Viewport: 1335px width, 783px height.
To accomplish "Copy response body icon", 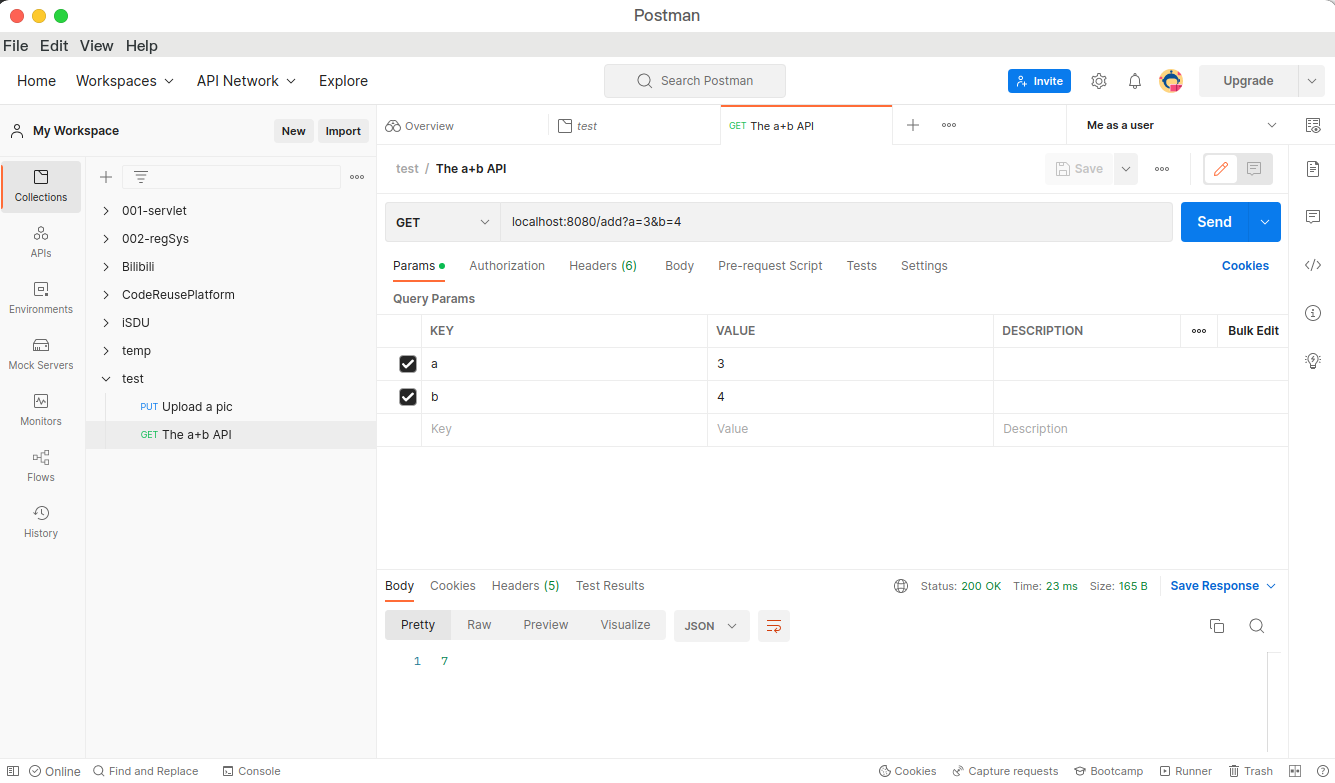I will (x=1217, y=626).
